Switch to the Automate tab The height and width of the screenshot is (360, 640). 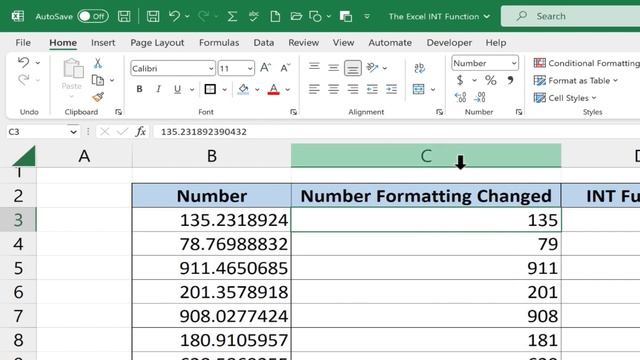(390, 42)
